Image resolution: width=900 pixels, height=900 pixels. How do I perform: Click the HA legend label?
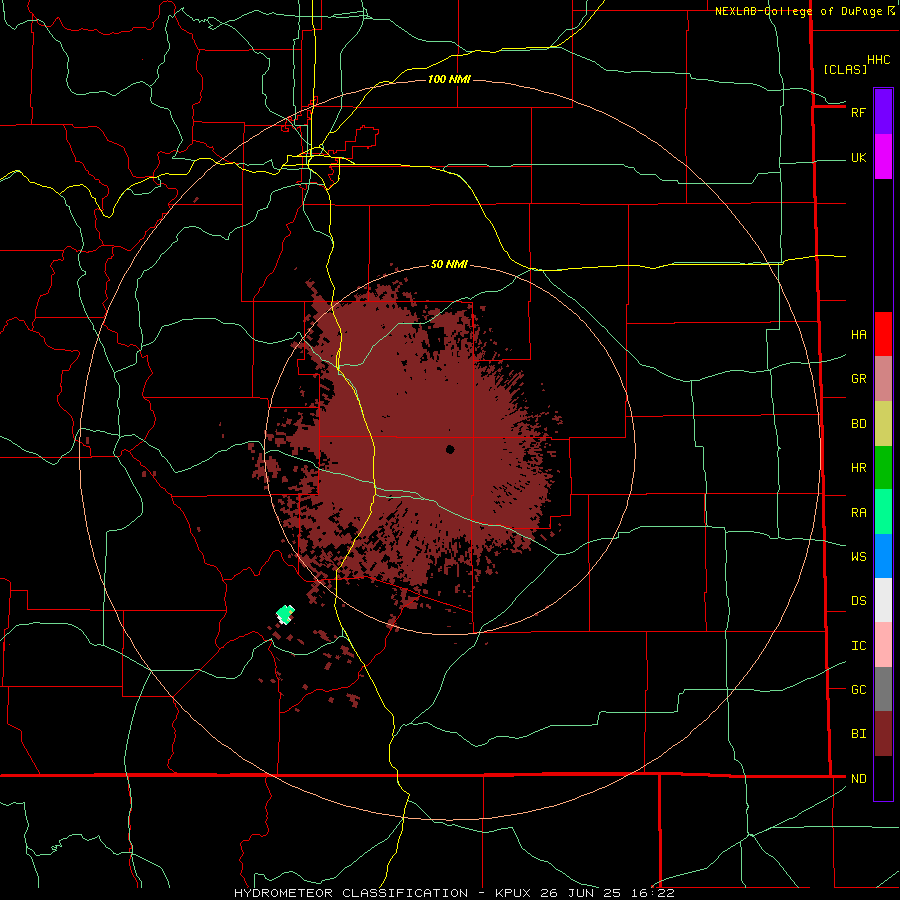[x=859, y=335]
